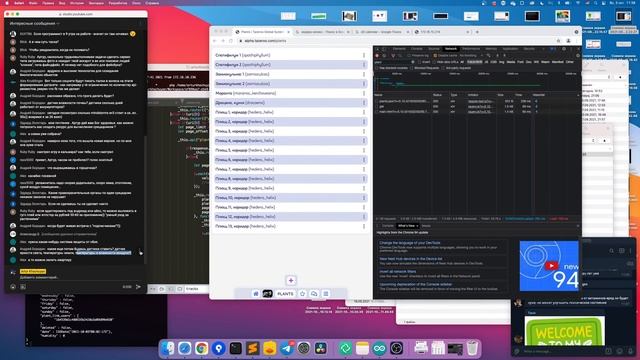The height and width of the screenshot is (360, 640).
Task: Open Invert all network filters link
Action: point(398,271)
